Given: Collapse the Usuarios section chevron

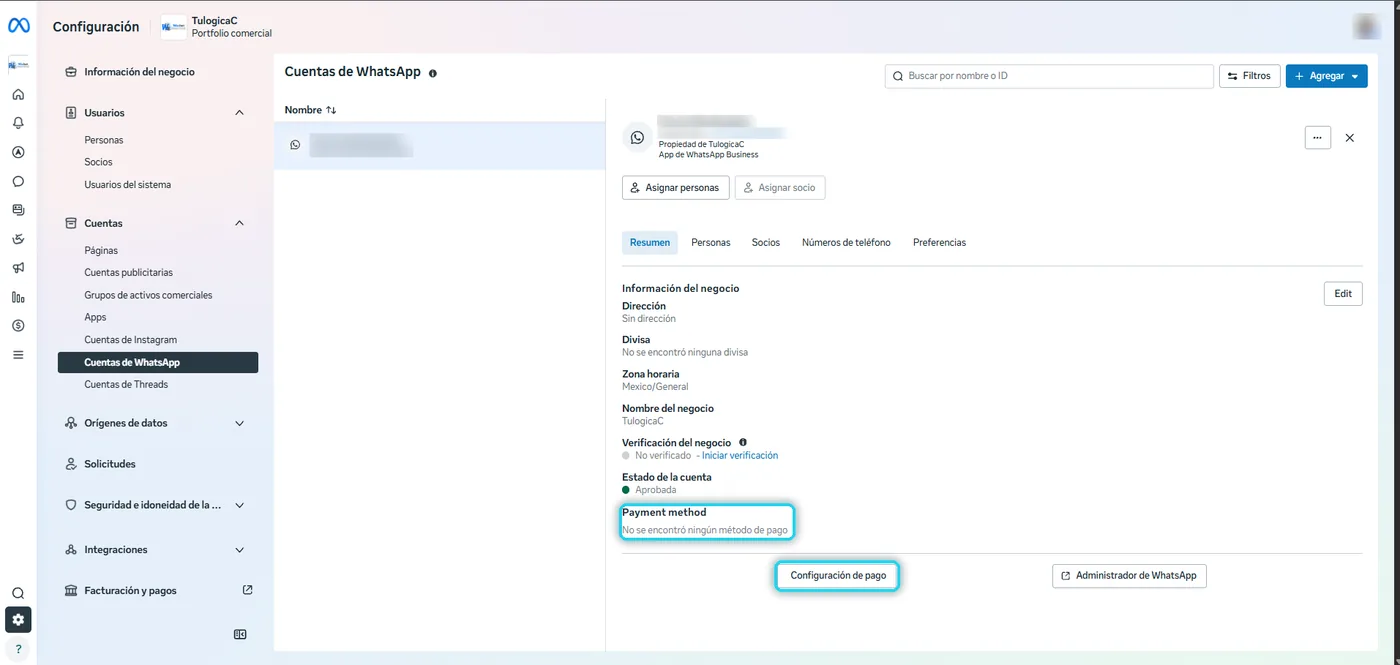Looking at the screenshot, I should coord(239,113).
